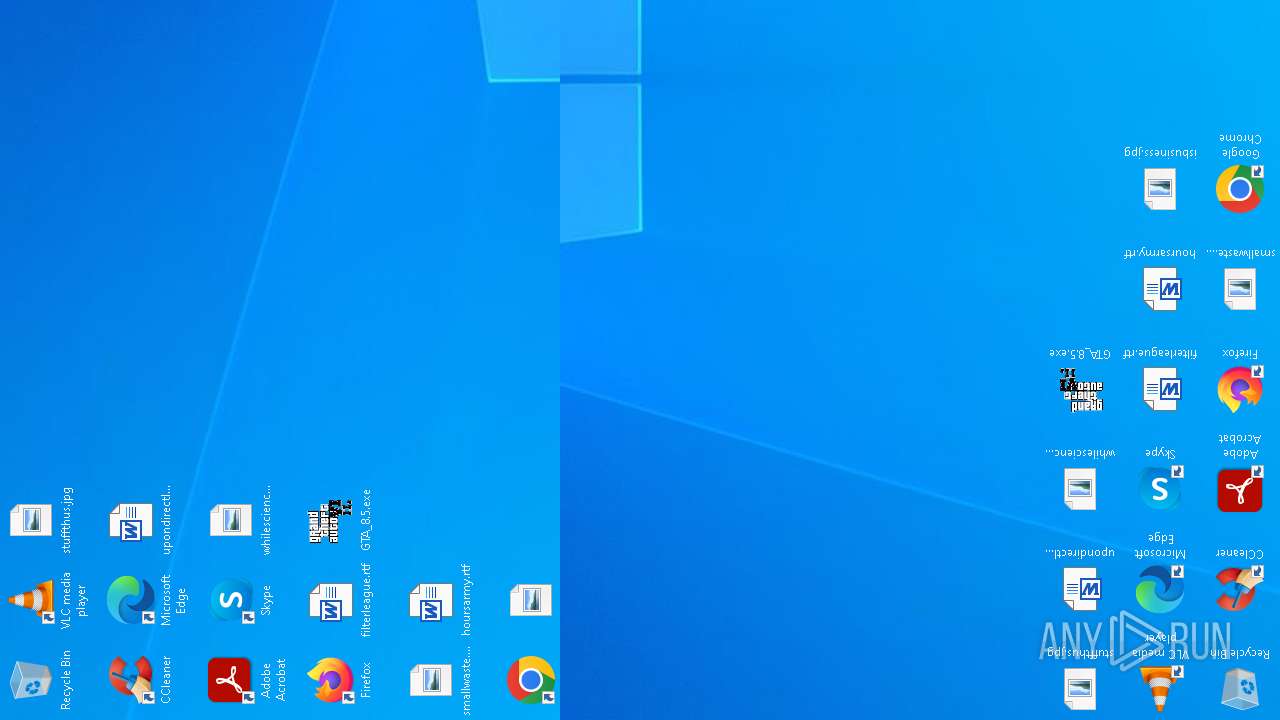The height and width of the screenshot is (720, 1280).
Task: Select sideways Firefox shortcut icon
Action: (331, 680)
